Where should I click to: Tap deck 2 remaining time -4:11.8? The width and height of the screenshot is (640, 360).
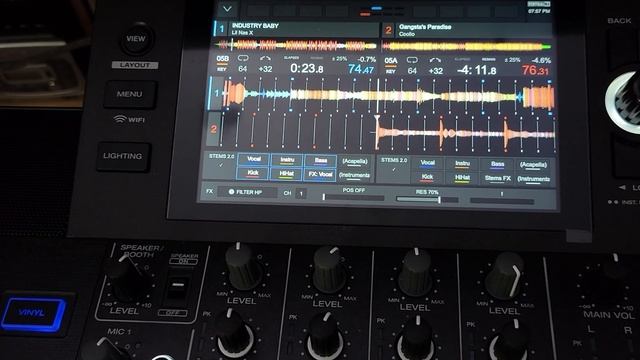[x=477, y=70]
